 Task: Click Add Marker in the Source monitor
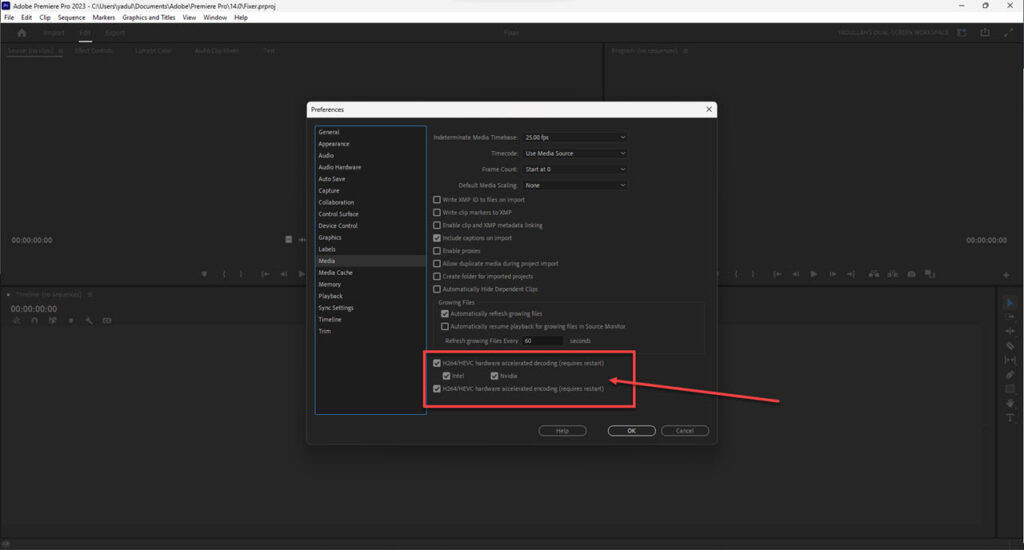[x=204, y=274]
